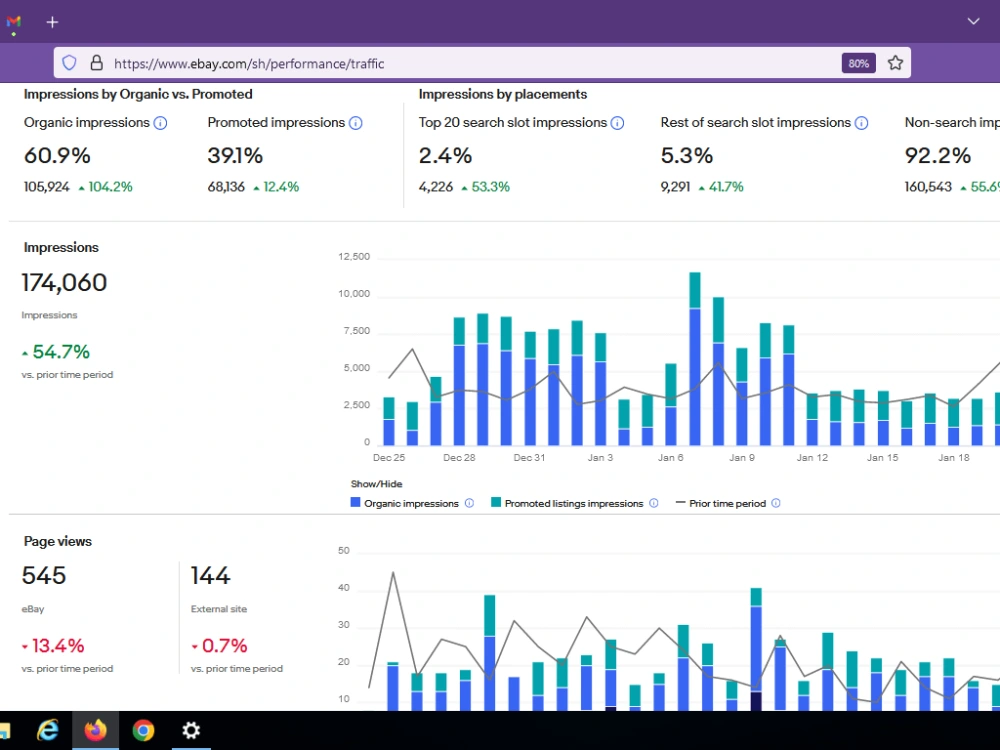Click the 144 External site page views

click(x=210, y=575)
